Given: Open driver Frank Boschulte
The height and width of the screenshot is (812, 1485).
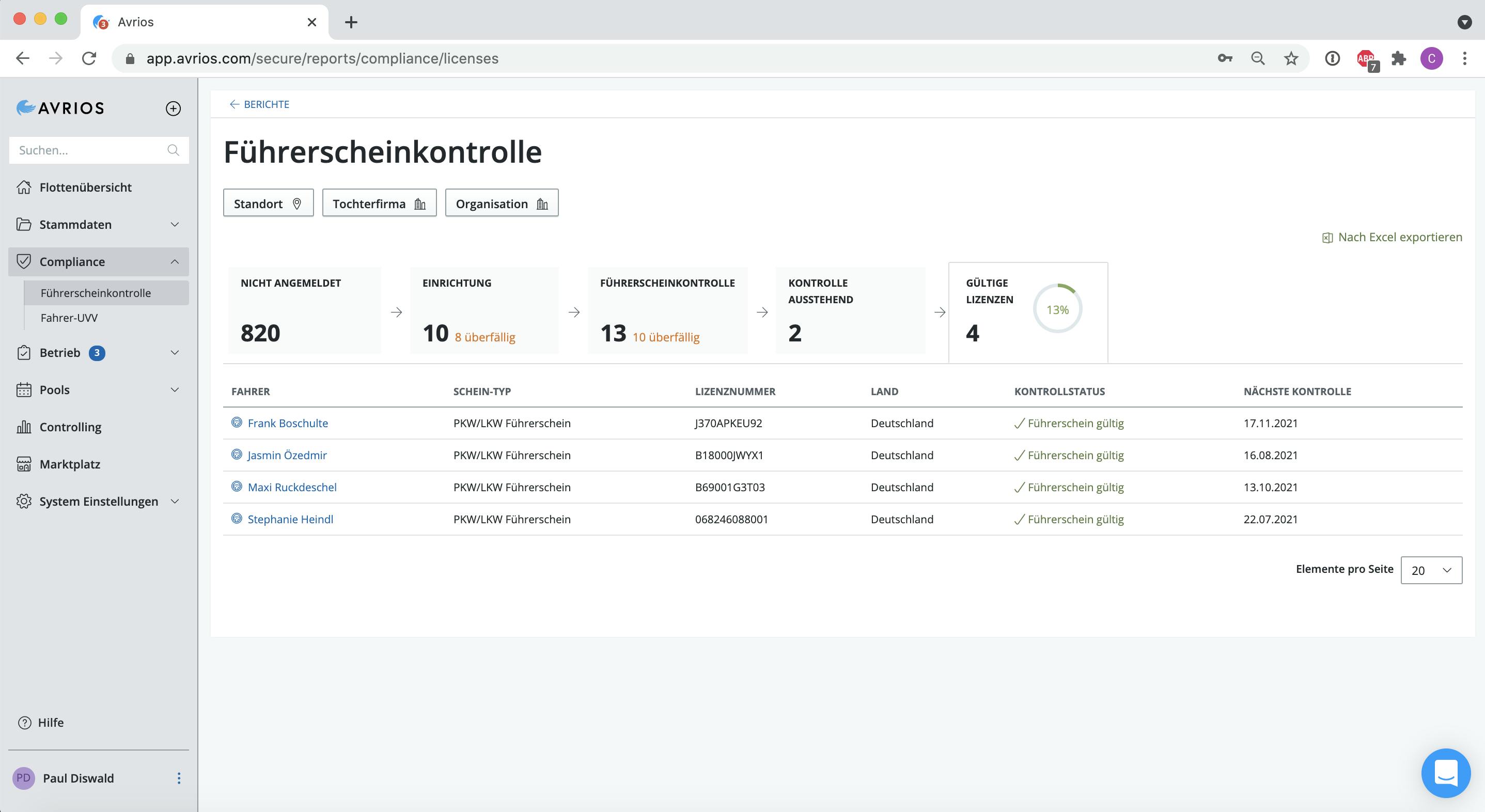Looking at the screenshot, I should [288, 423].
